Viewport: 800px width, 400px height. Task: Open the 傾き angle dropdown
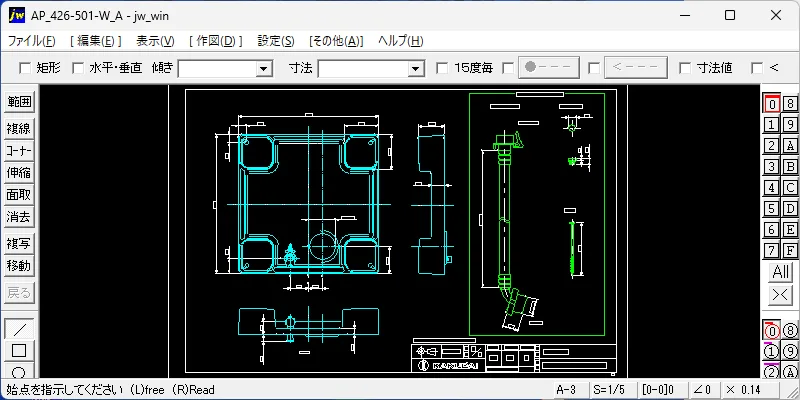click(x=264, y=68)
